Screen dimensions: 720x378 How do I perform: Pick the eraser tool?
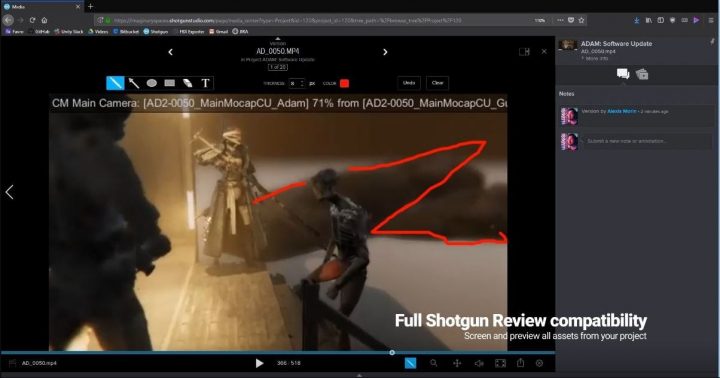pos(187,83)
